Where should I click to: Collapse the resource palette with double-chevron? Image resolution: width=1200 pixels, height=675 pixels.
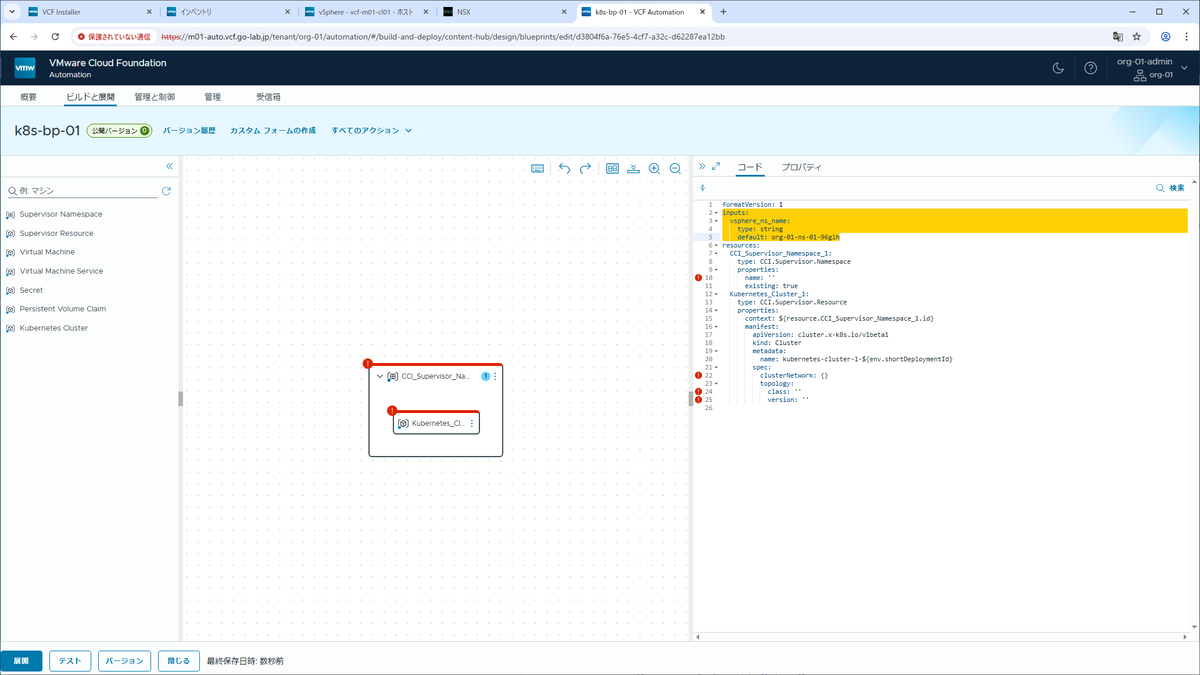(x=169, y=166)
